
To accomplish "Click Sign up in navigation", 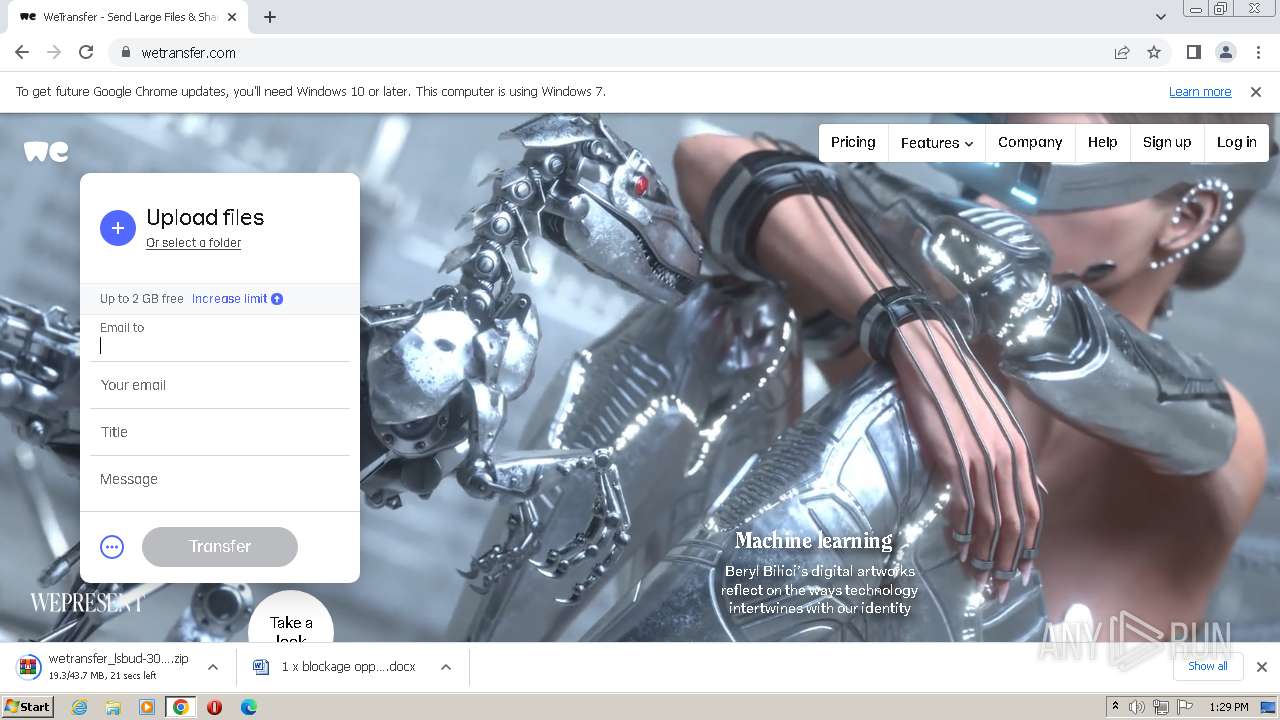I will click(1167, 143).
